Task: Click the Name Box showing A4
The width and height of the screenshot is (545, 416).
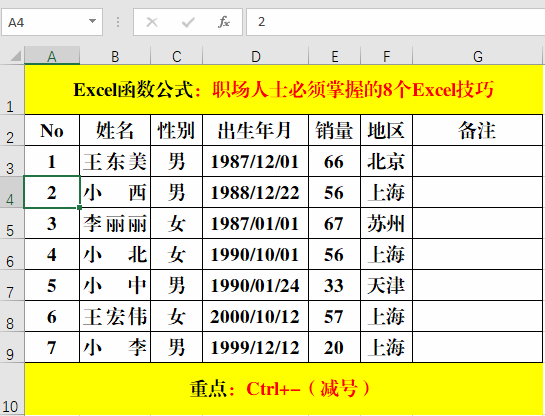Action: [52, 22]
